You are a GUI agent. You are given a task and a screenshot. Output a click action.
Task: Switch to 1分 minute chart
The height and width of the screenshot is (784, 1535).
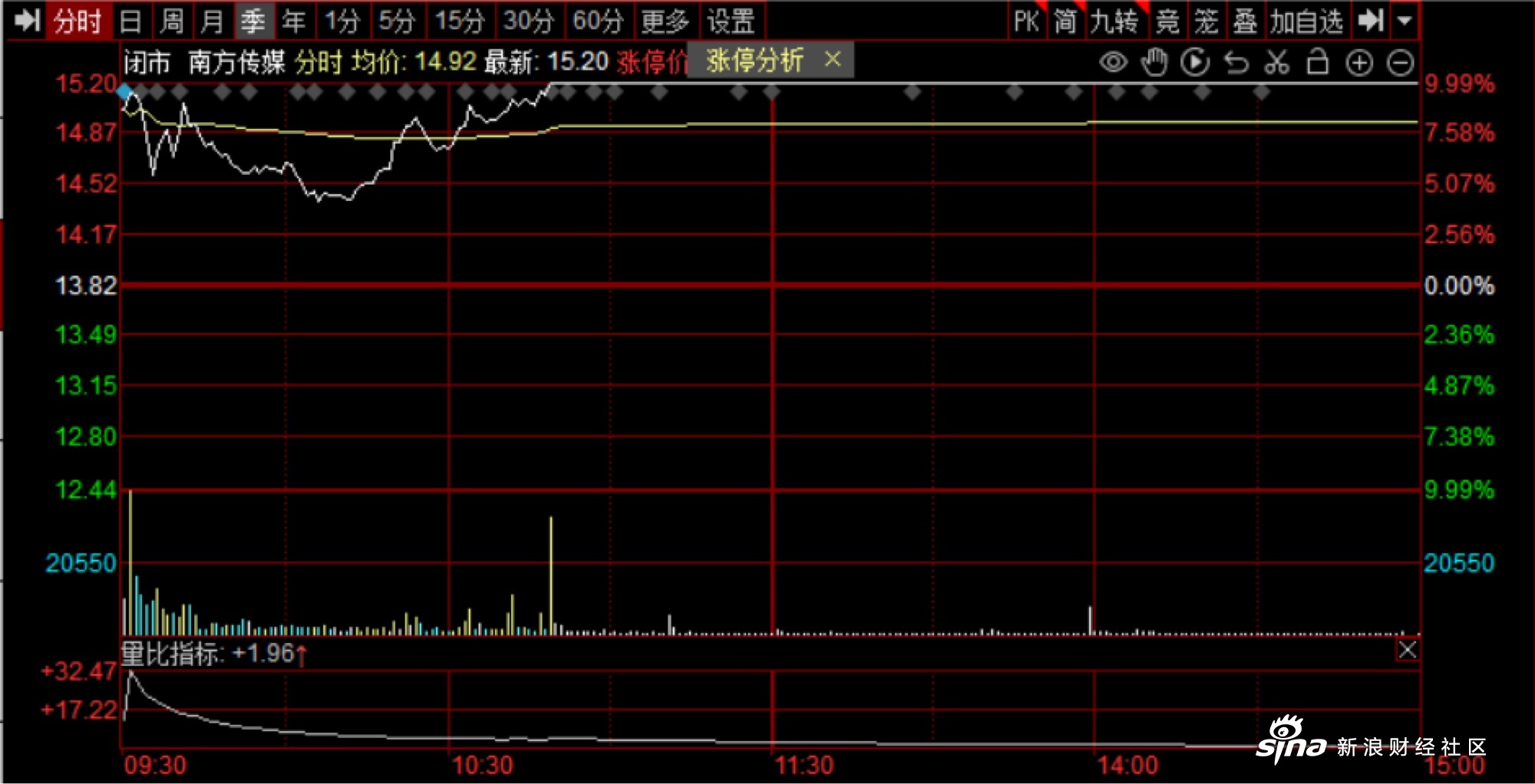tap(342, 21)
